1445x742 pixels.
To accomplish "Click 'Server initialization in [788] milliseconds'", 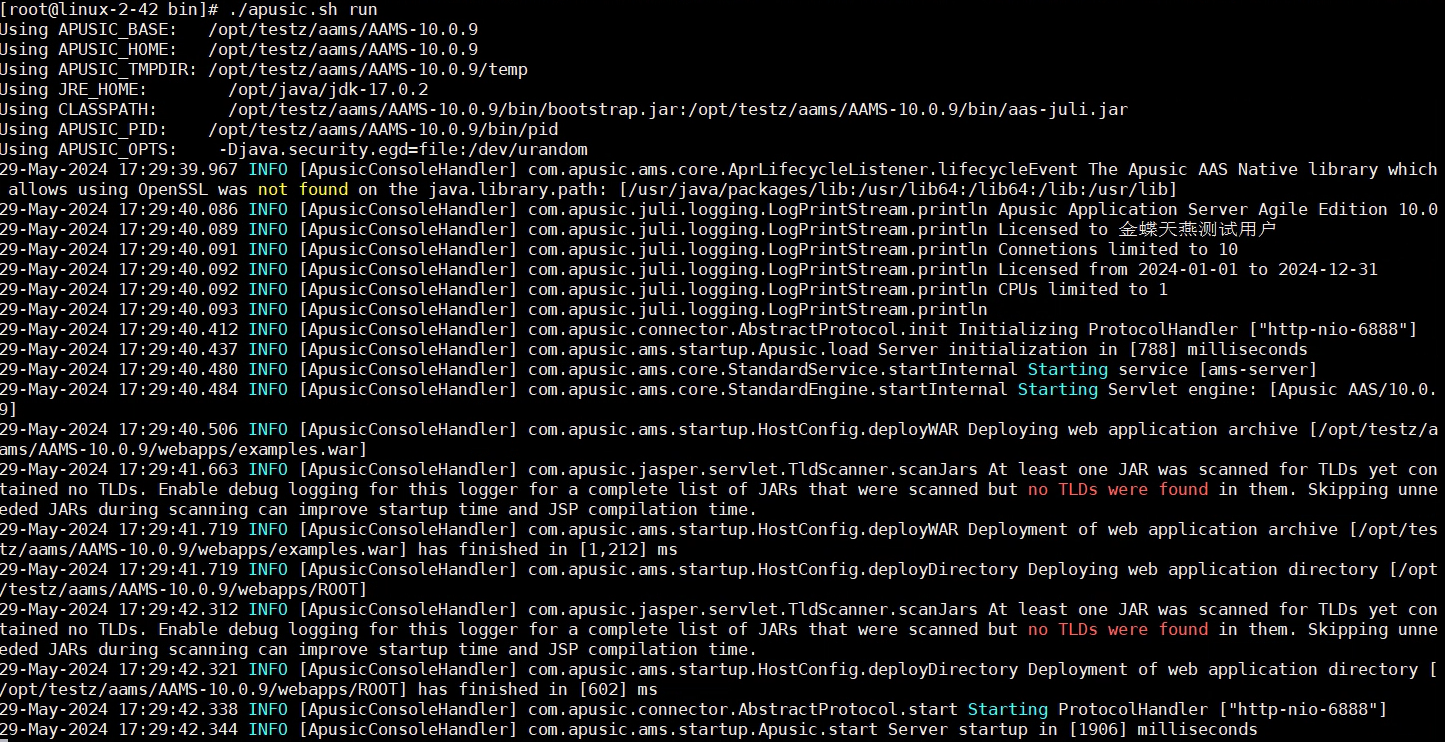I will (x=1092, y=349).
